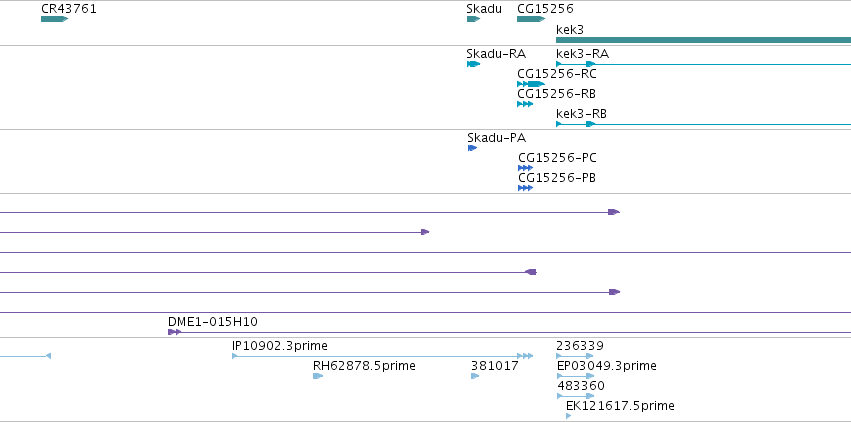Click the CG15256 gene label

click(x=545, y=9)
